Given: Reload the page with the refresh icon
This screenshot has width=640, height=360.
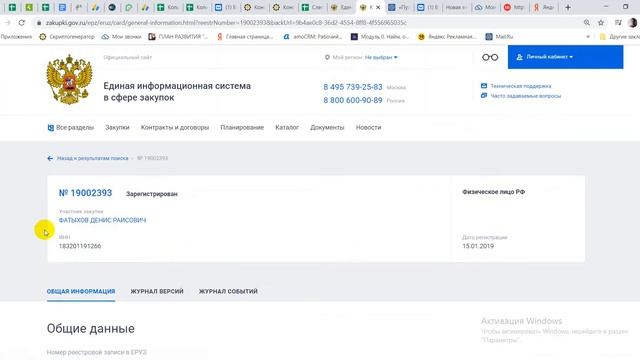Looking at the screenshot, I should click(x=22, y=23).
